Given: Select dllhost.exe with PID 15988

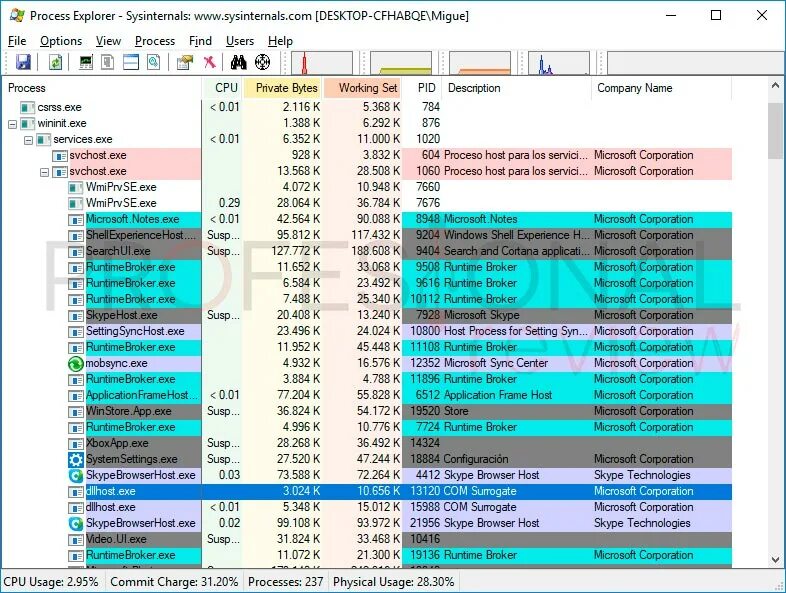Looking at the screenshot, I should point(367,507).
